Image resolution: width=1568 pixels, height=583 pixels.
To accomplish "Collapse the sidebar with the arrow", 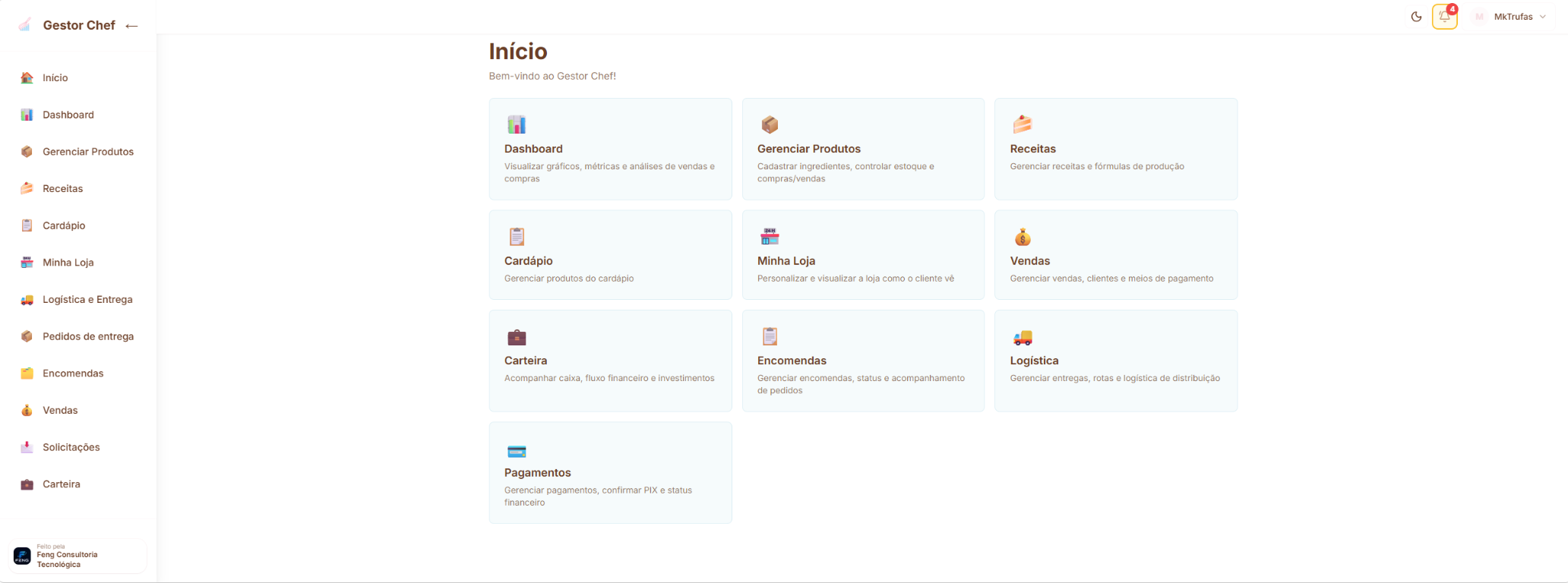I will pos(131,26).
